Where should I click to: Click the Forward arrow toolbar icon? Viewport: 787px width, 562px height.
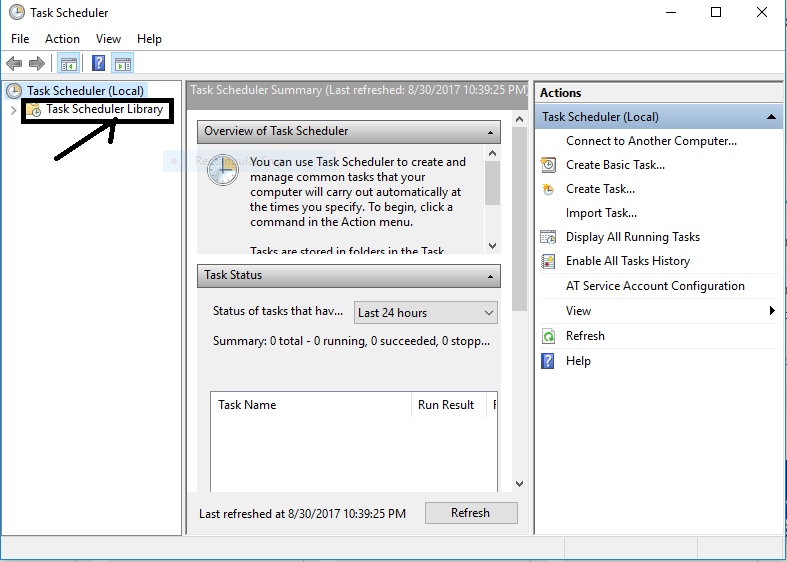[37, 64]
